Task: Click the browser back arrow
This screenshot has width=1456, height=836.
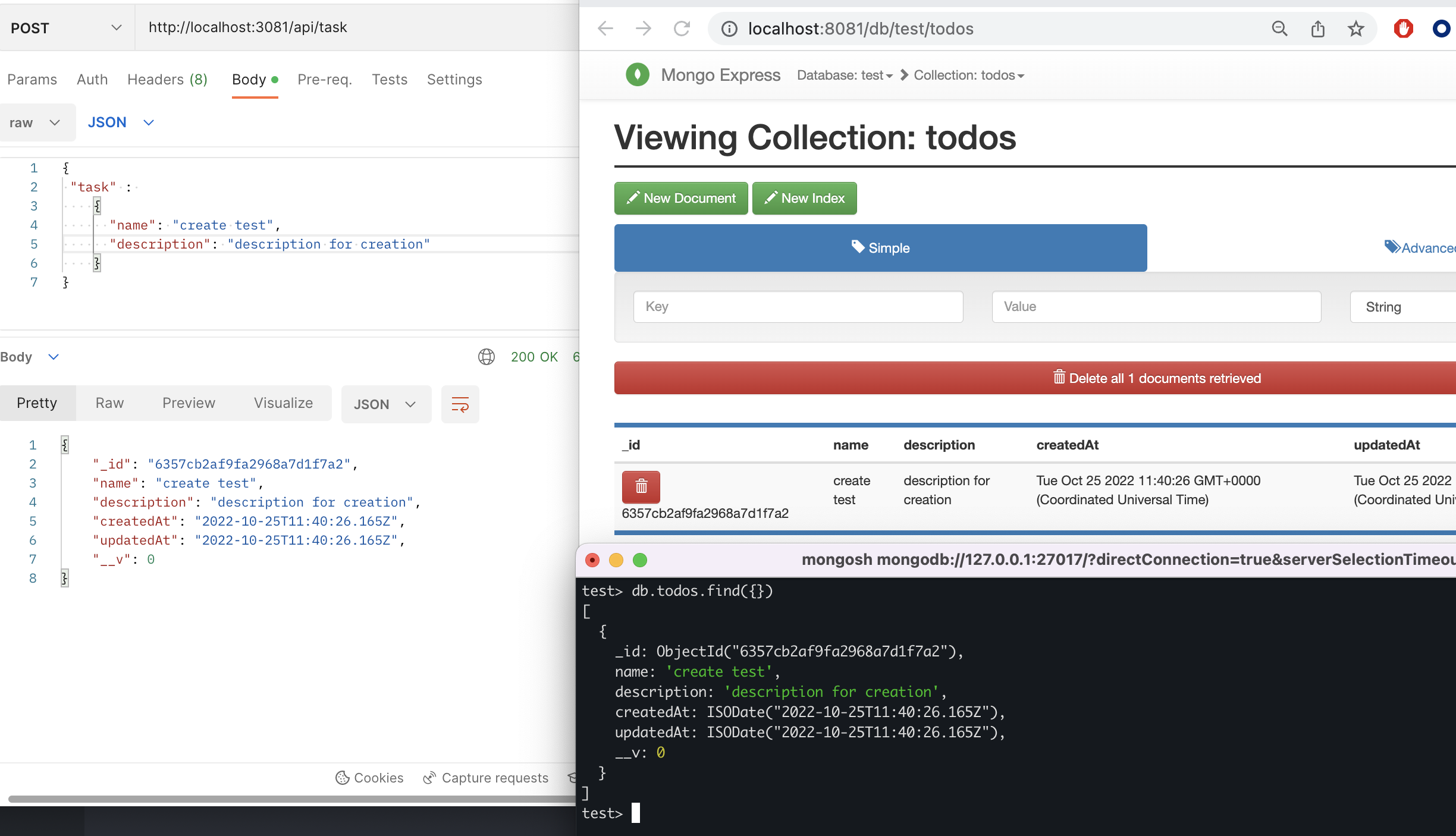Action: click(605, 29)
